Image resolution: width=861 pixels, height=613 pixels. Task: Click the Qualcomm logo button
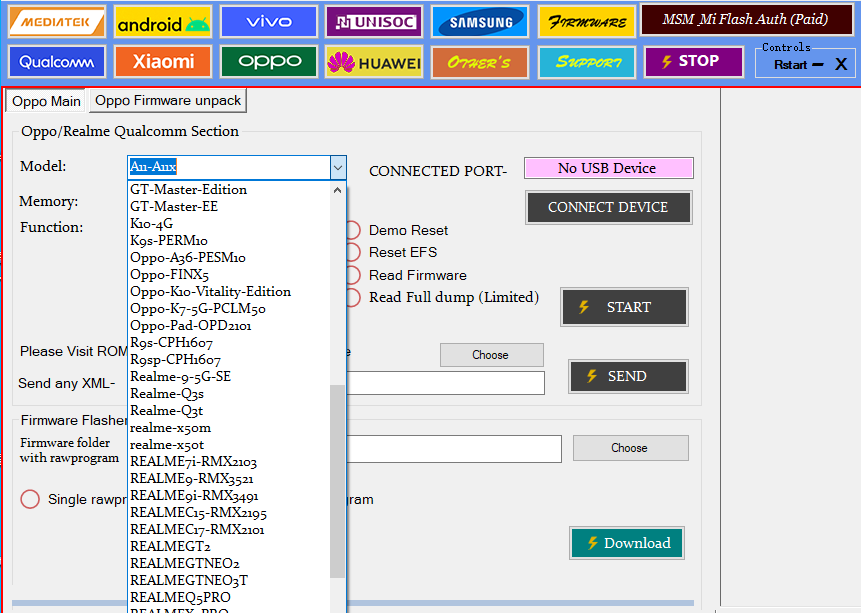[x=56, y=62]
